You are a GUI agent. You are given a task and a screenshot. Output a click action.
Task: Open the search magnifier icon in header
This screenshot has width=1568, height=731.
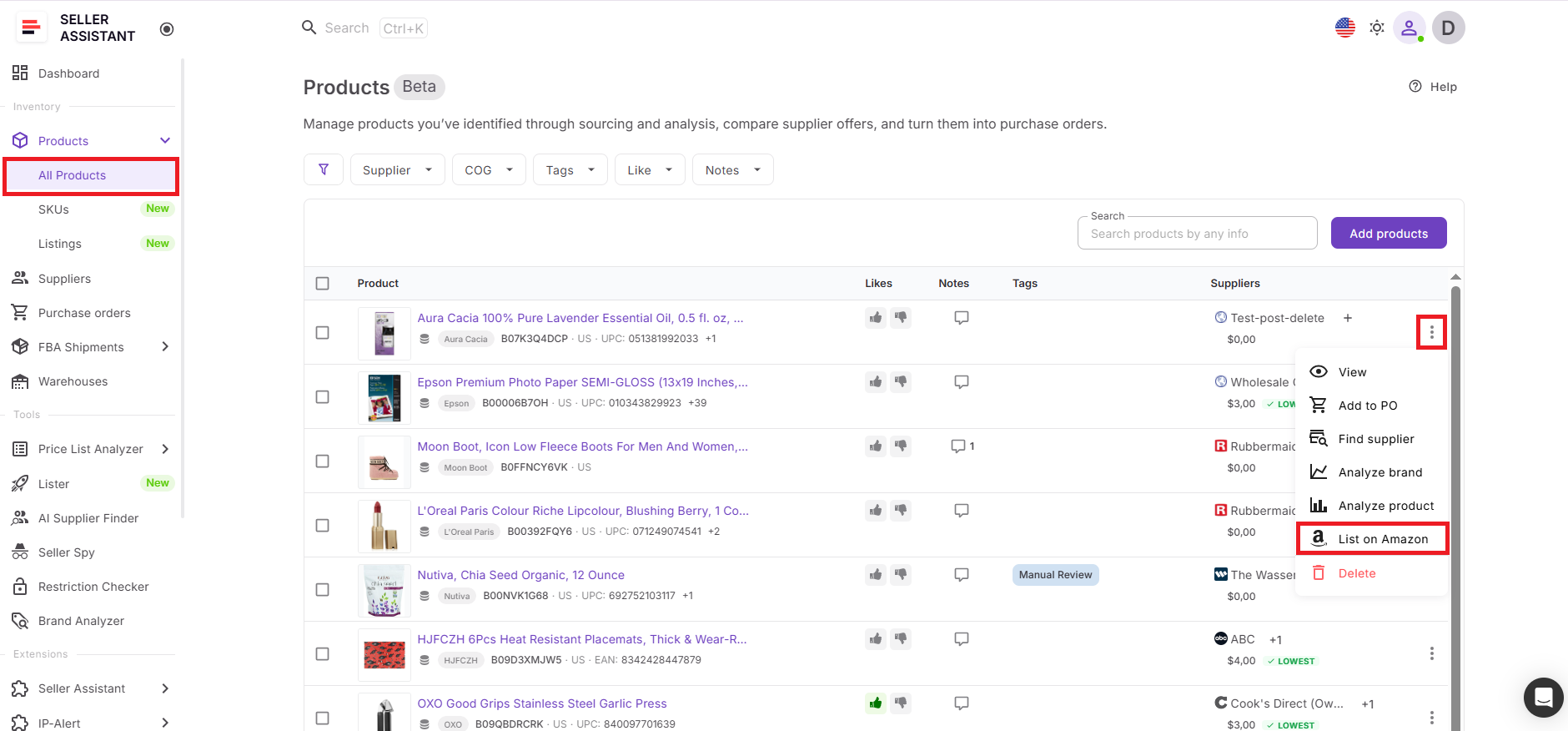coord(309,28)
